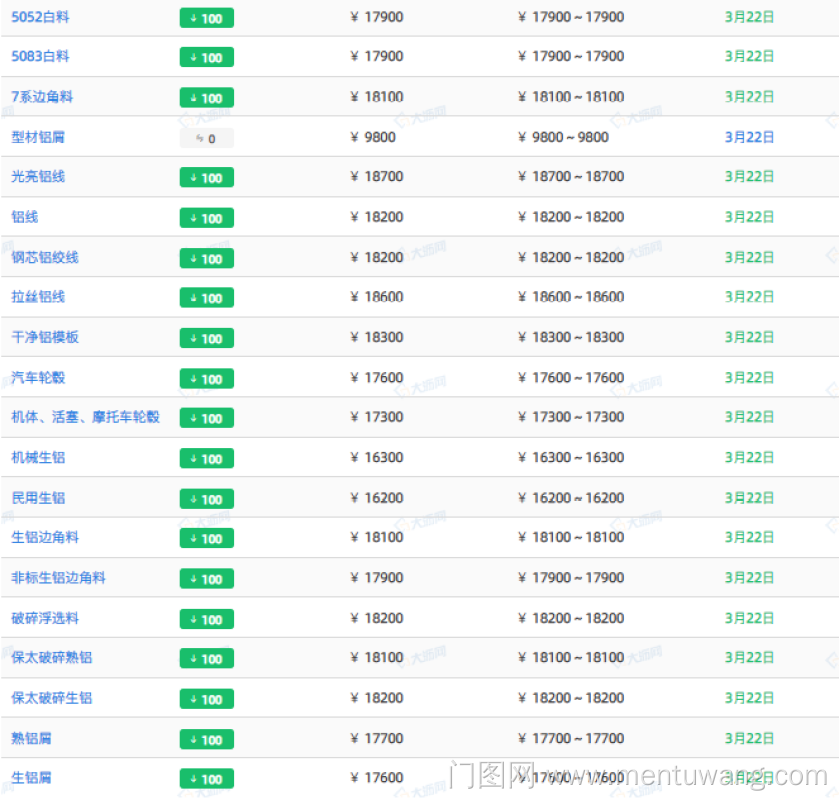
Task: Click the green change badge beside 拉丝铝线
Action: point(206,298)
